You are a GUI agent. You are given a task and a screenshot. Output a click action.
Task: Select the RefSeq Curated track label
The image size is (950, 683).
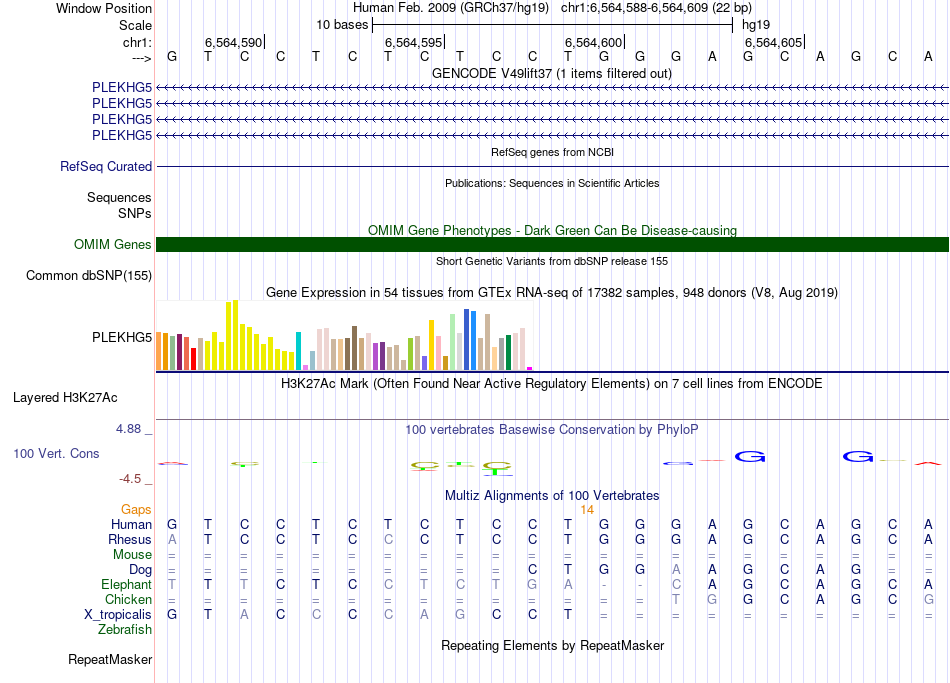106,167
